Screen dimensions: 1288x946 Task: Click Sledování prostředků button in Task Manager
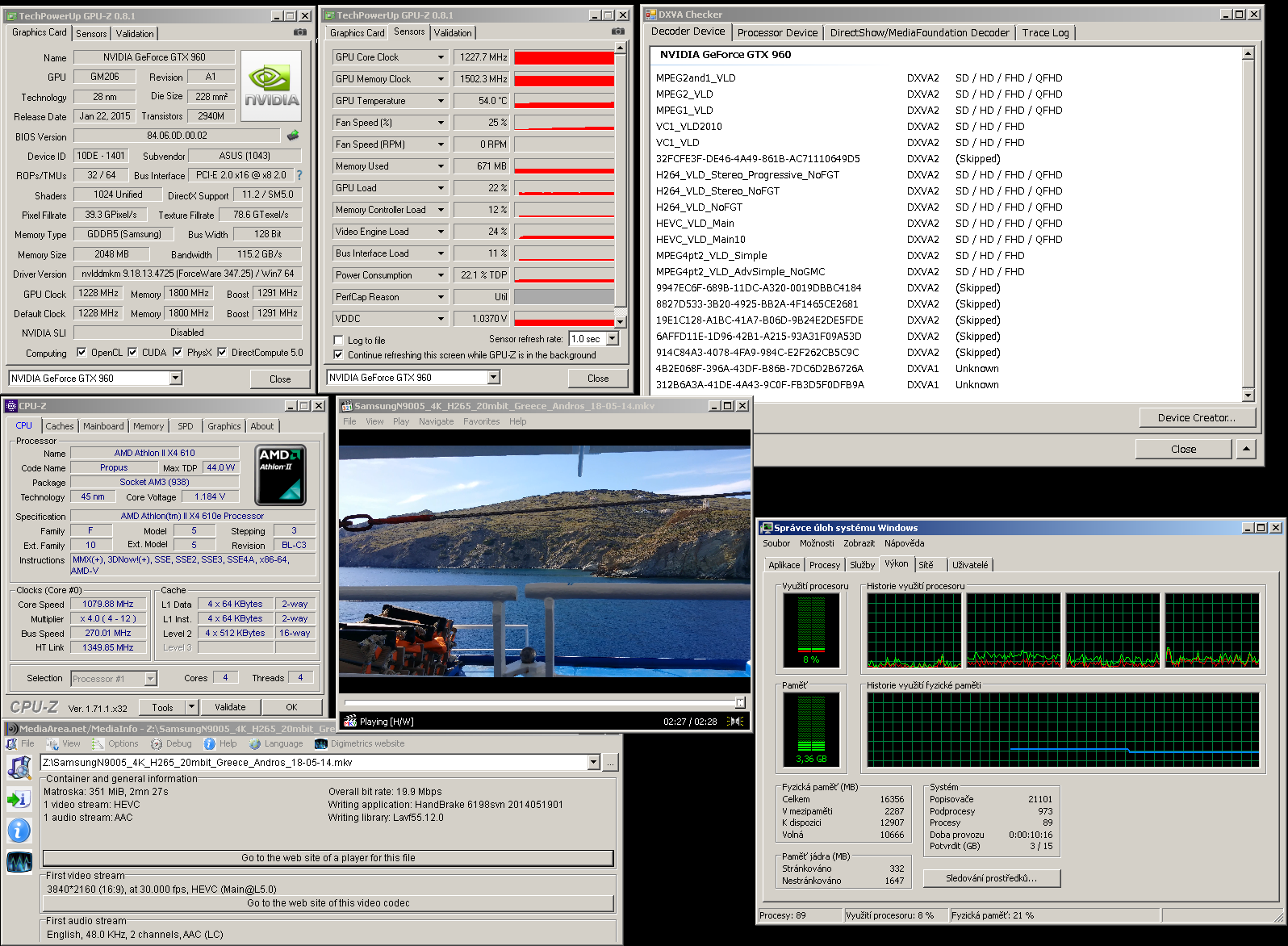992,878
